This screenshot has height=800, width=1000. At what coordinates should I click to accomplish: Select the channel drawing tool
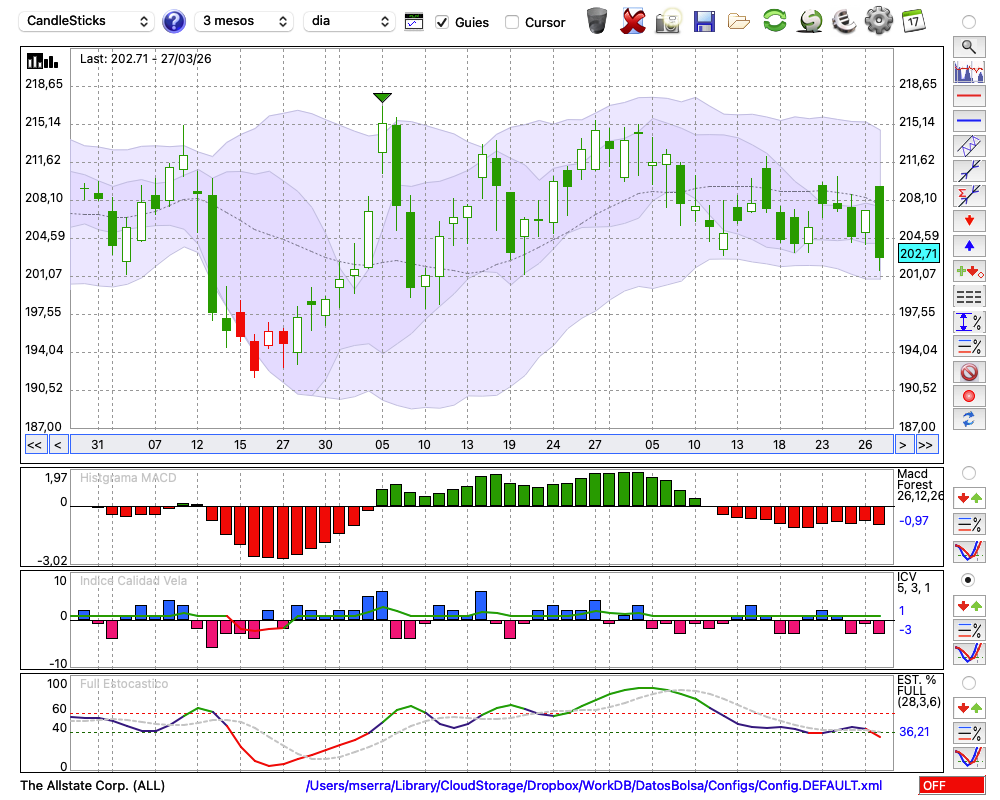coord(969,146)
